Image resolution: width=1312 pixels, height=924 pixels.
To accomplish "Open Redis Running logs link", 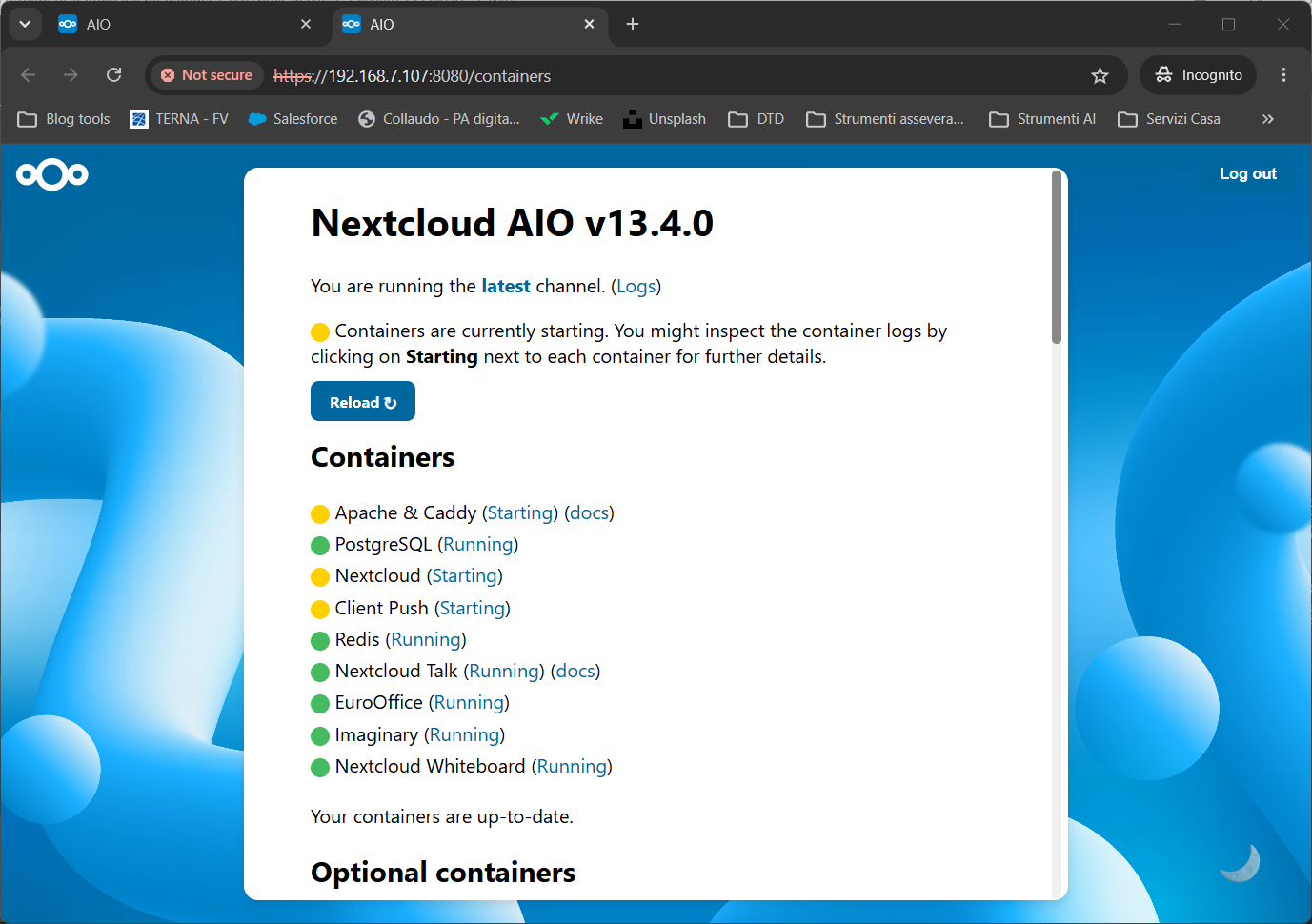I will coord(426,639).
